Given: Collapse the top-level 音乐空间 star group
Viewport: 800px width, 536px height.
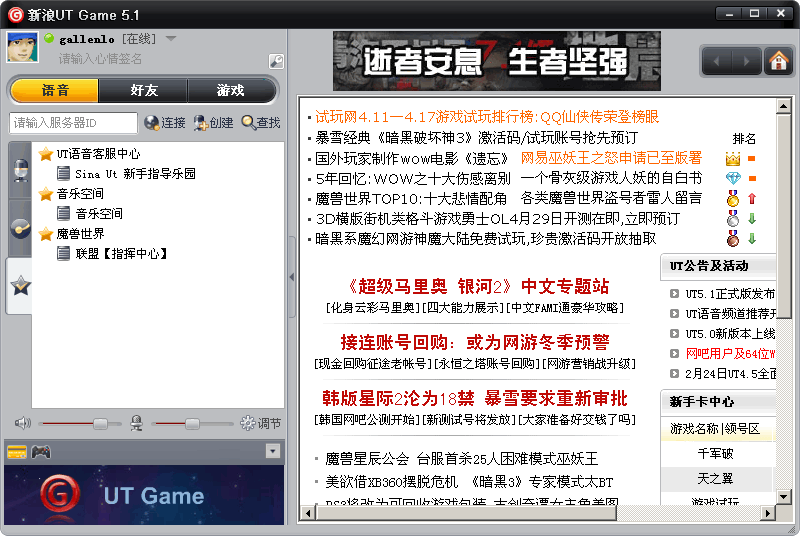Looking at the screenshot, I should pos(71,194).
